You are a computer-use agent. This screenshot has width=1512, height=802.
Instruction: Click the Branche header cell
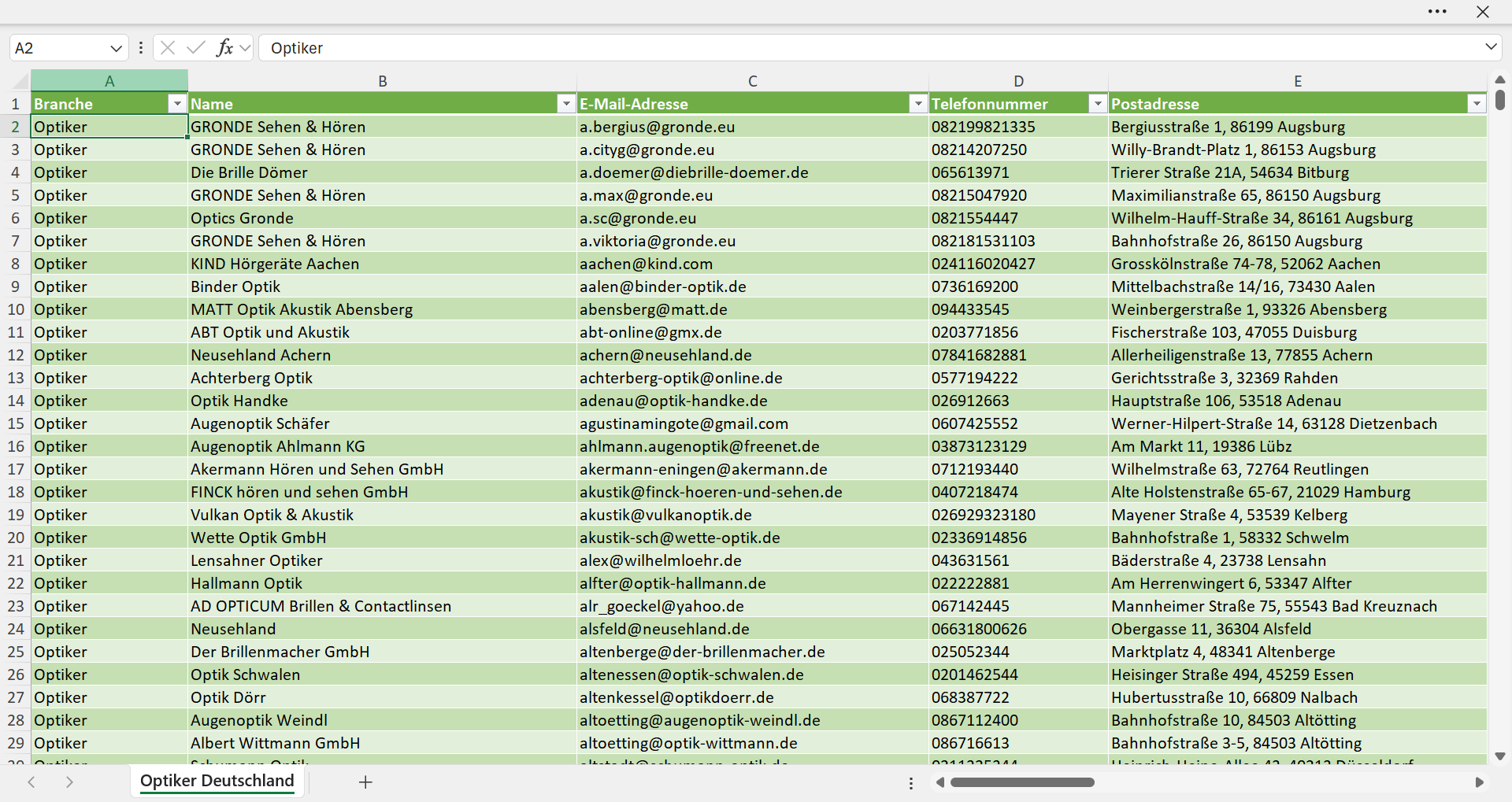[x=109, y=104]
